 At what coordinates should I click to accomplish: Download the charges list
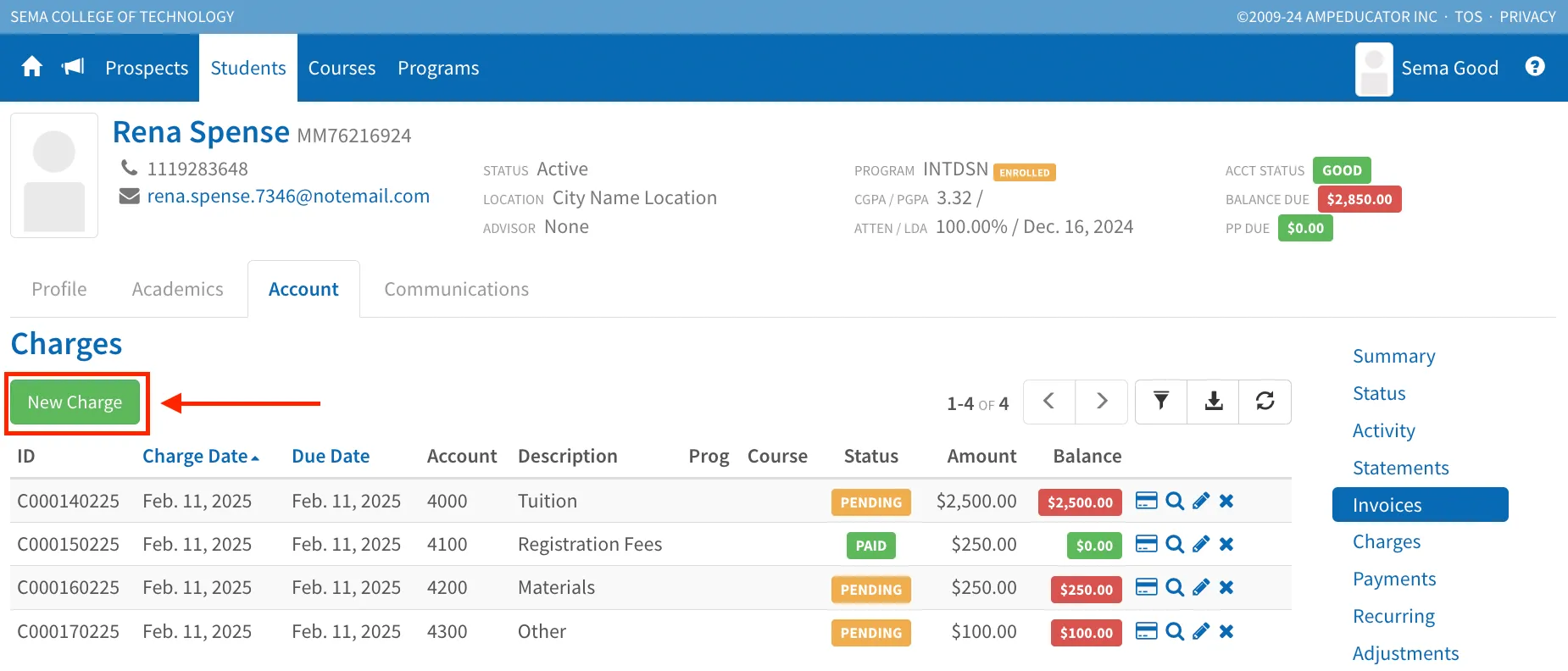1213,402
